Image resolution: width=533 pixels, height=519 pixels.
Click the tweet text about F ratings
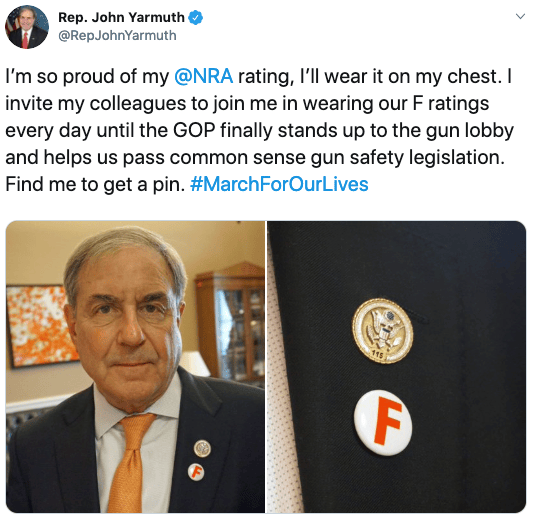pyautogui.click(x=260, y=130)
